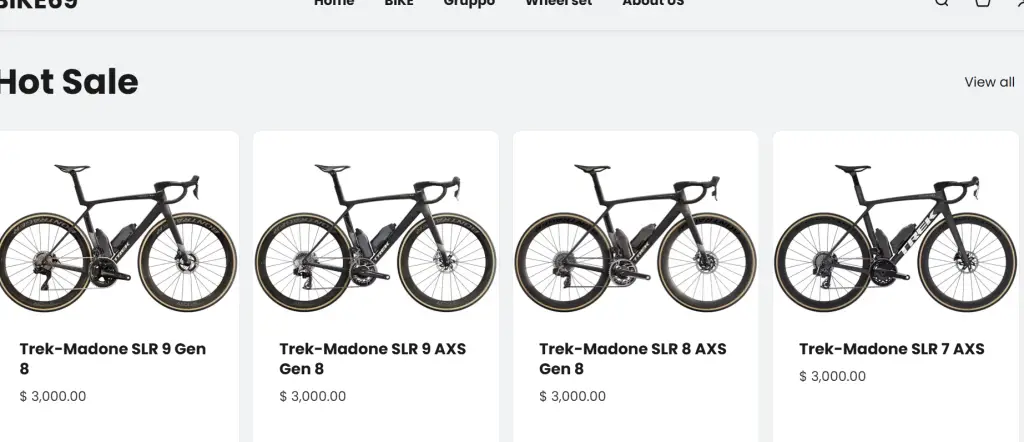The width and height of the screenshot is (1024, 442).
Task: Click the Hot Sale section heading
Action: tap(68, 82)
